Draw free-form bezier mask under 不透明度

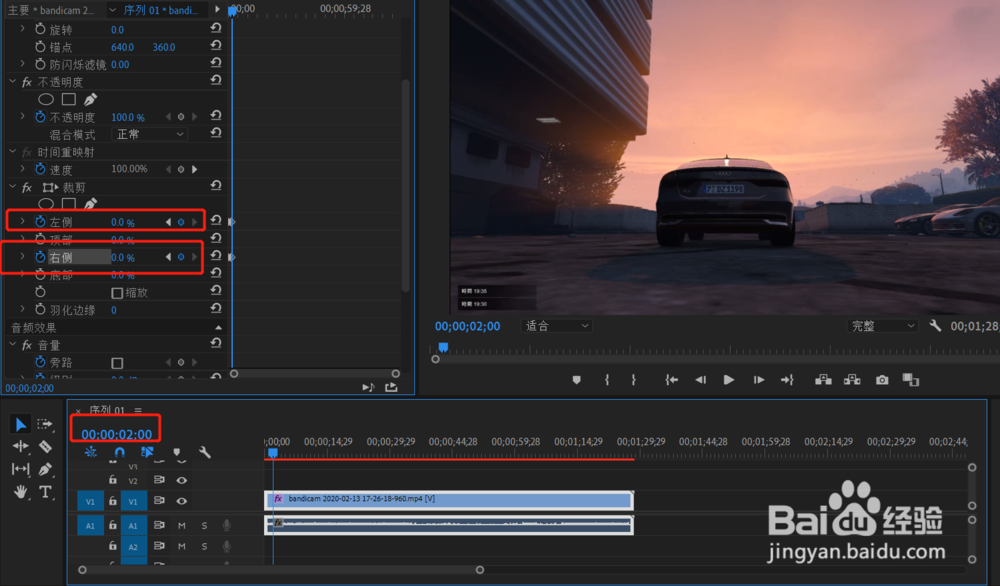point(91,99)
